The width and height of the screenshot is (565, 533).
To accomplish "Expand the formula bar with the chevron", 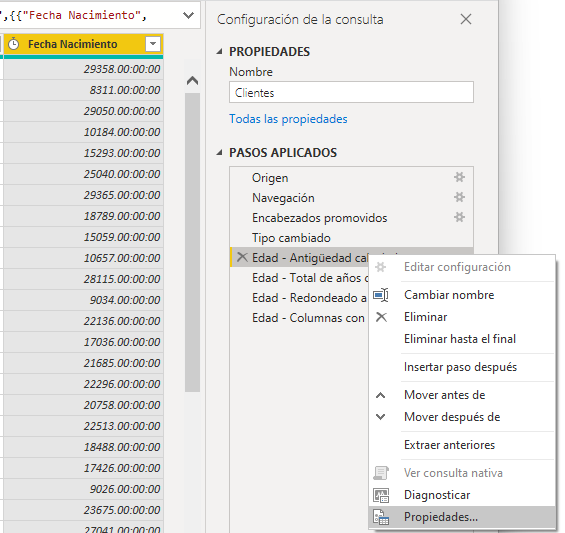I will click(188, 15).
